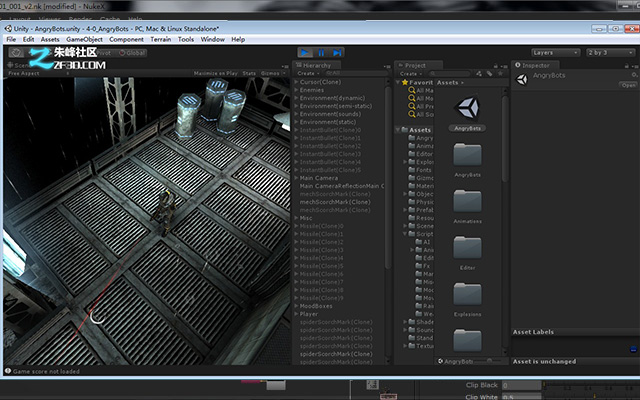Select the AI folder under Scripts

pyautogui.click(x=423, y=242)
